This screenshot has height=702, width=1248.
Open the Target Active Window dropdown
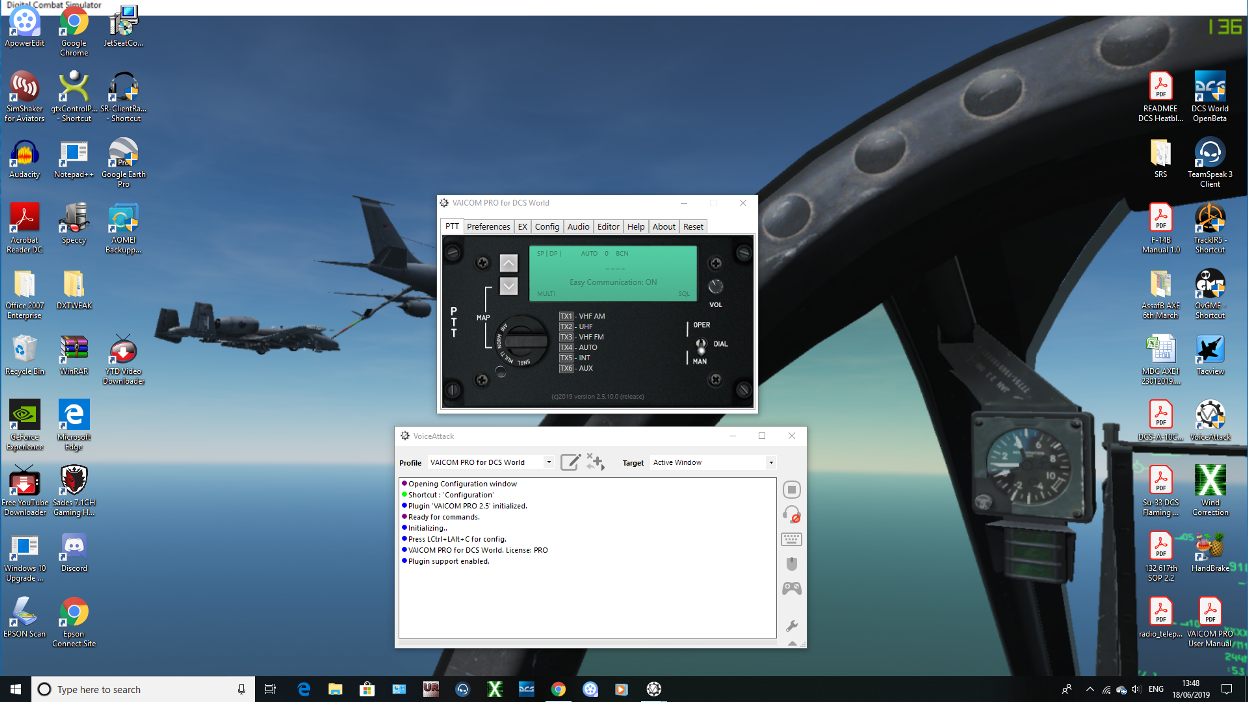[771, 463]
